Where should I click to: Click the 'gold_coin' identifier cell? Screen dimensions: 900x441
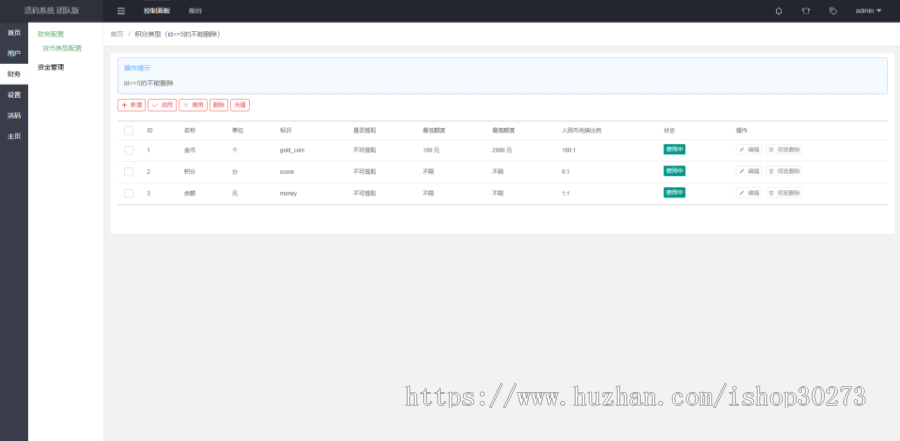pos(292,150)
